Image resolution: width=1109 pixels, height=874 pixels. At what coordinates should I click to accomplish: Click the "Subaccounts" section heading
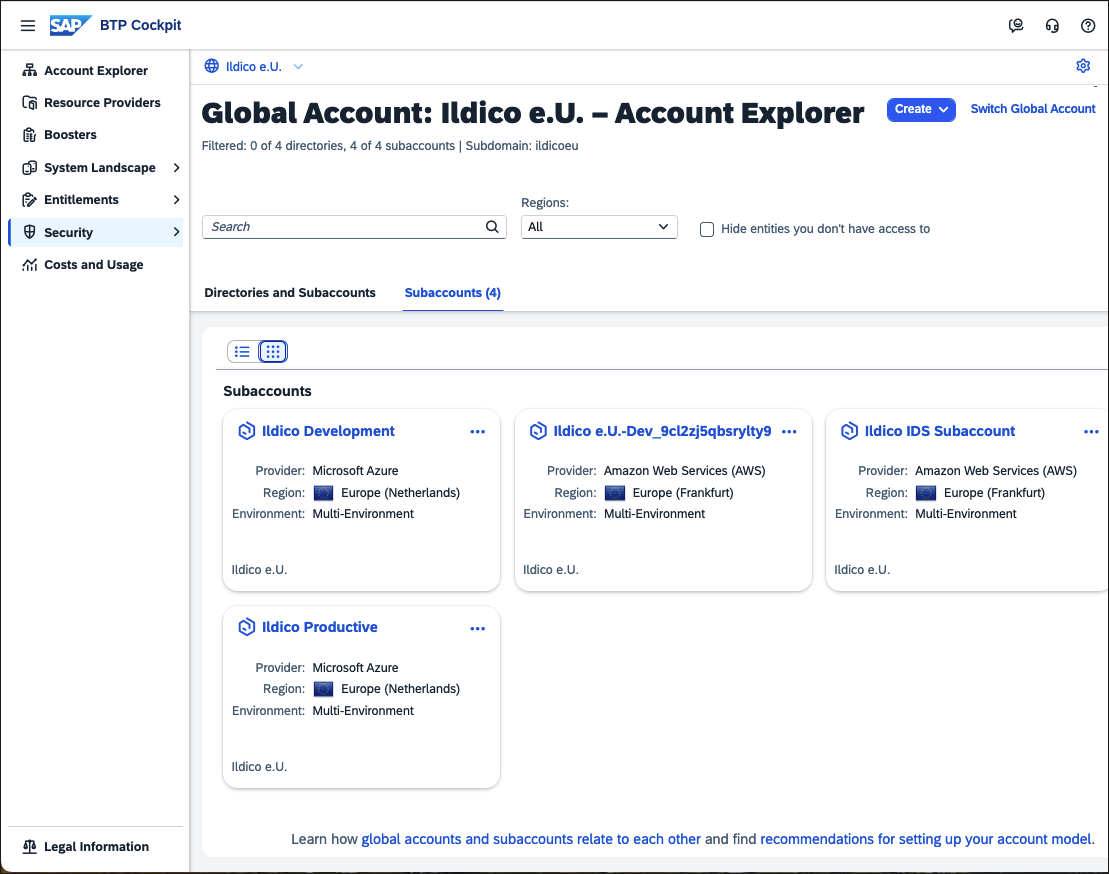click(x=267, y=391)
